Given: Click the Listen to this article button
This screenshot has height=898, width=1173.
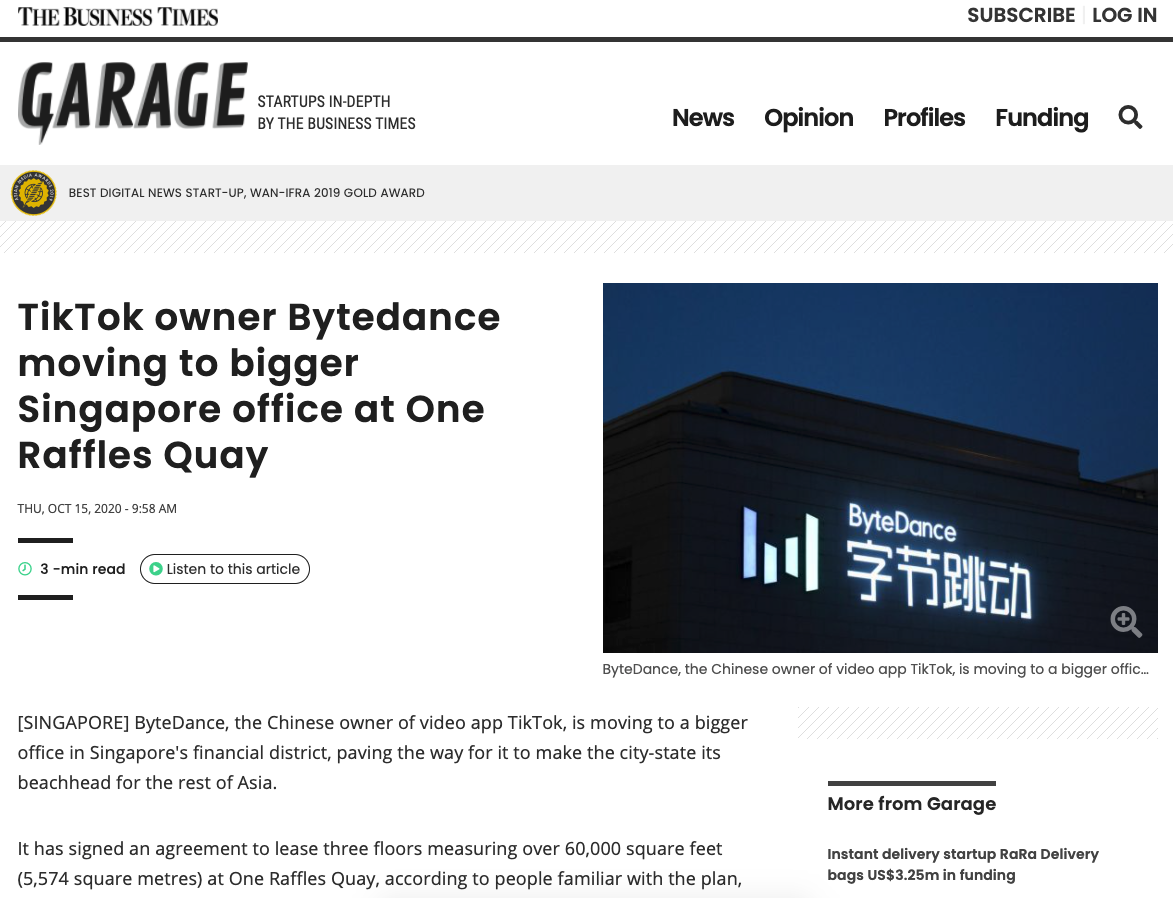Looking at the screenshot, I should coord(224,569).
